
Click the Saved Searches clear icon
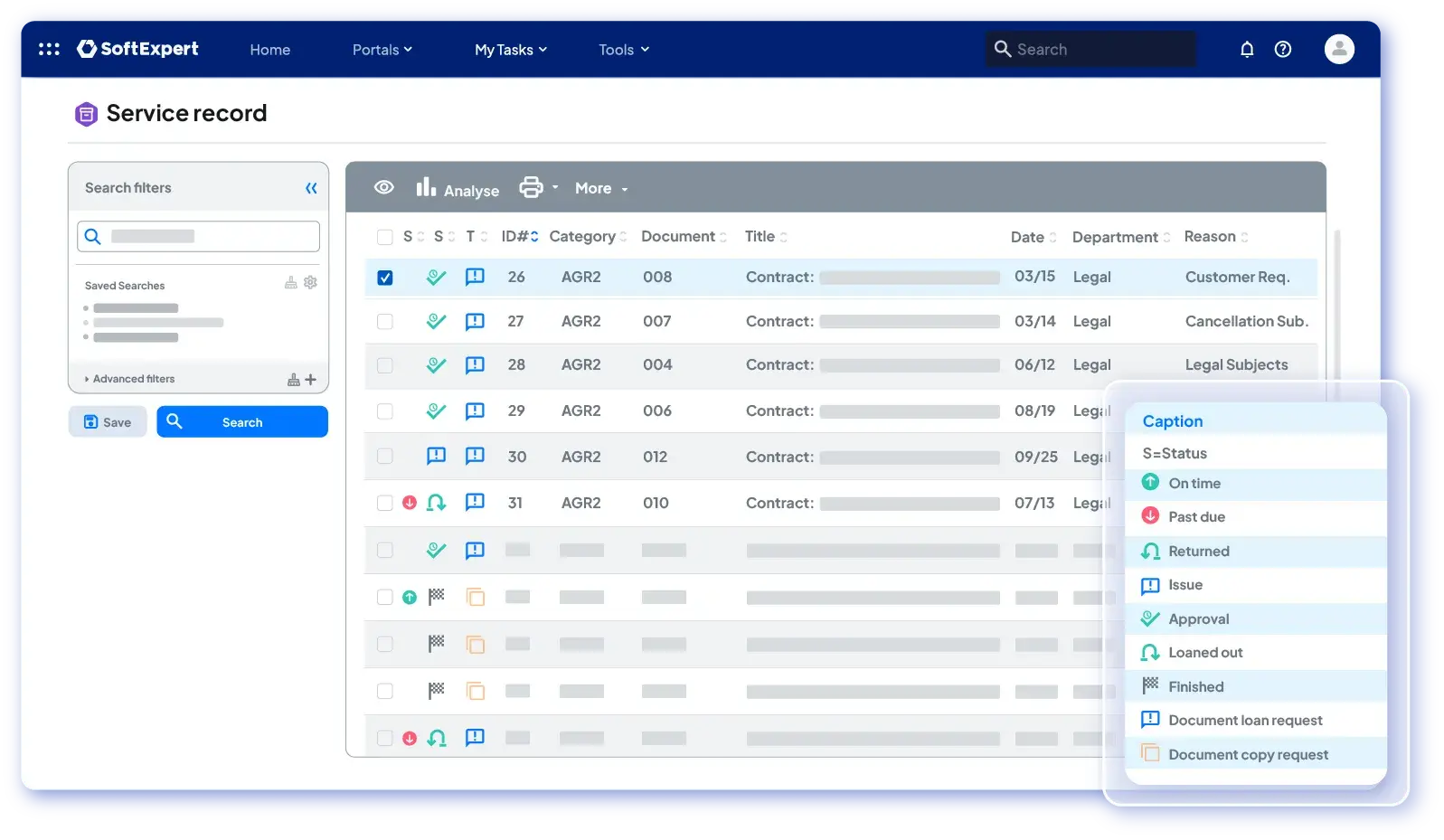(291, 282)
